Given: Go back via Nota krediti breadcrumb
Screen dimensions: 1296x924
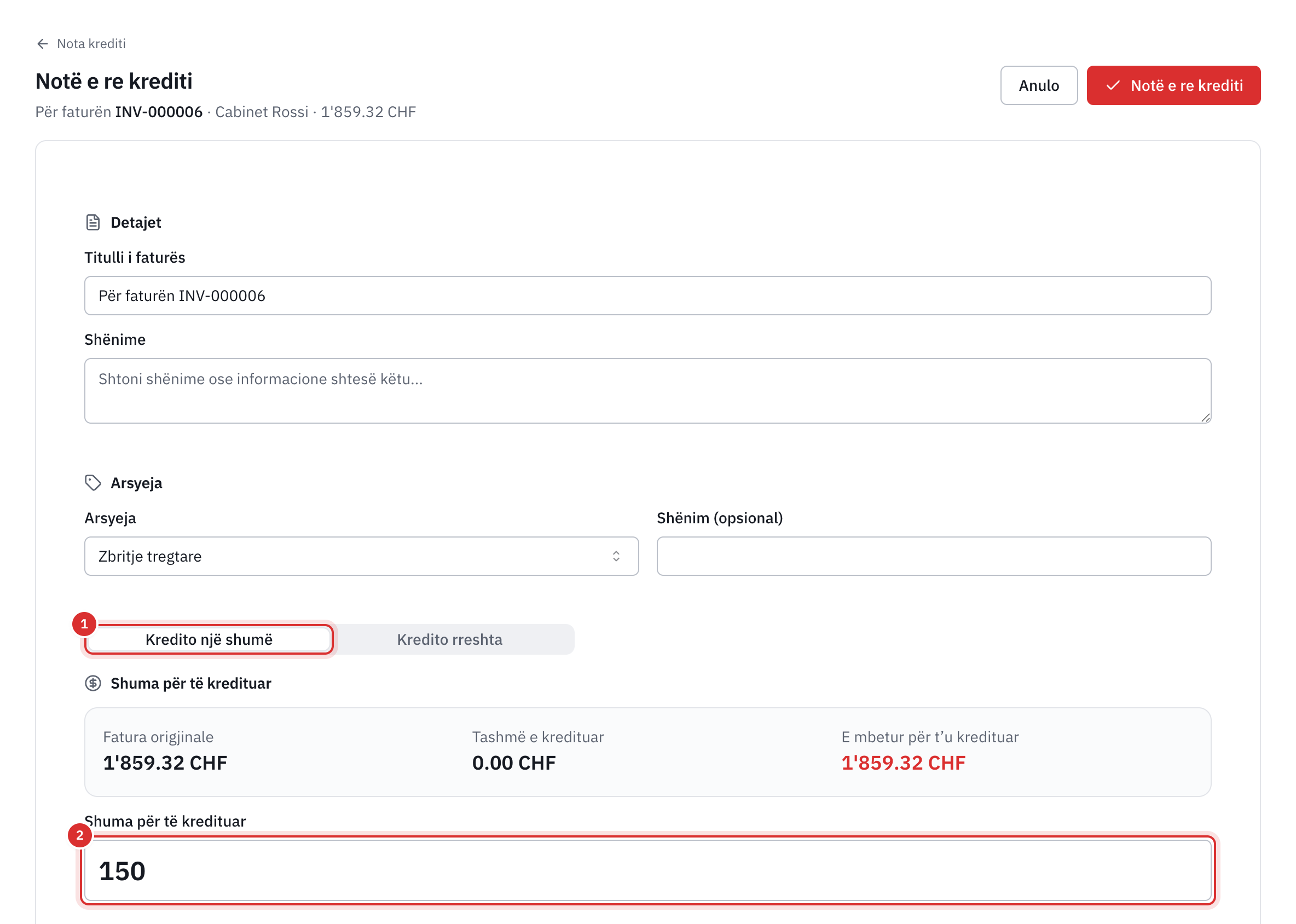Looking at the screenshot, I should pyautogui.click(x=91, y=44).
